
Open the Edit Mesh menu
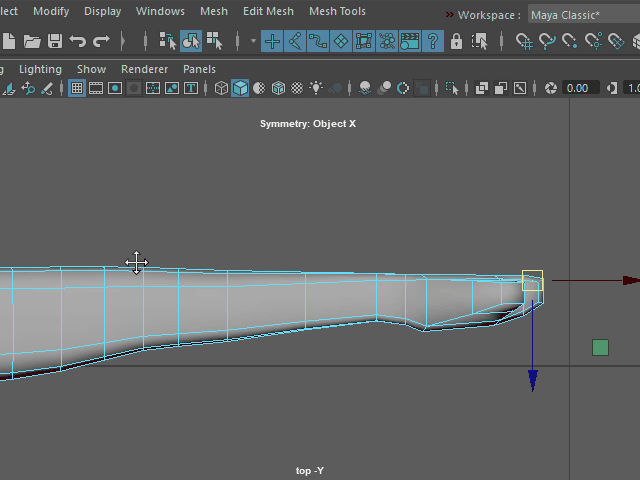(x=268, y=12)
